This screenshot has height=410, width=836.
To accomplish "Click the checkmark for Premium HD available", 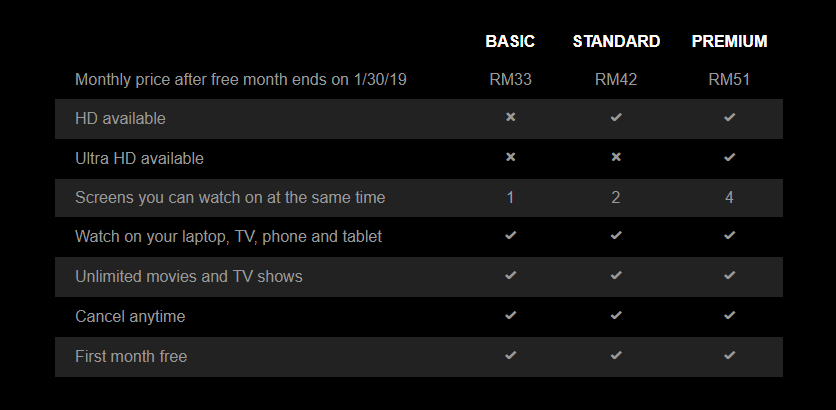I will pos(729,117).
